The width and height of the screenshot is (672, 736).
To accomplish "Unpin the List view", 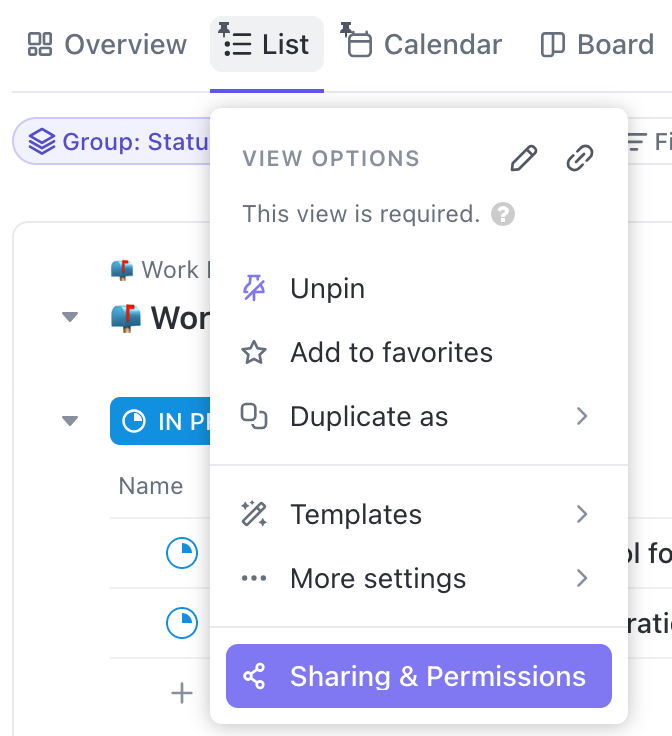I will coord(327,289).
